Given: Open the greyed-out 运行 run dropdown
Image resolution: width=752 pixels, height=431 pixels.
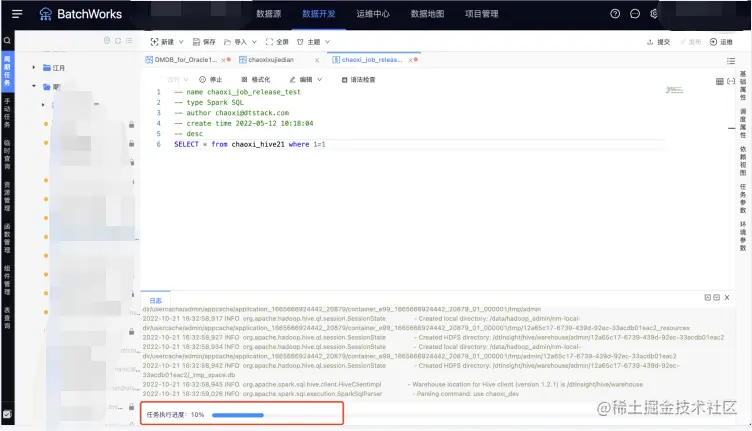Looking at the screenshot, I should coord(177,80).
